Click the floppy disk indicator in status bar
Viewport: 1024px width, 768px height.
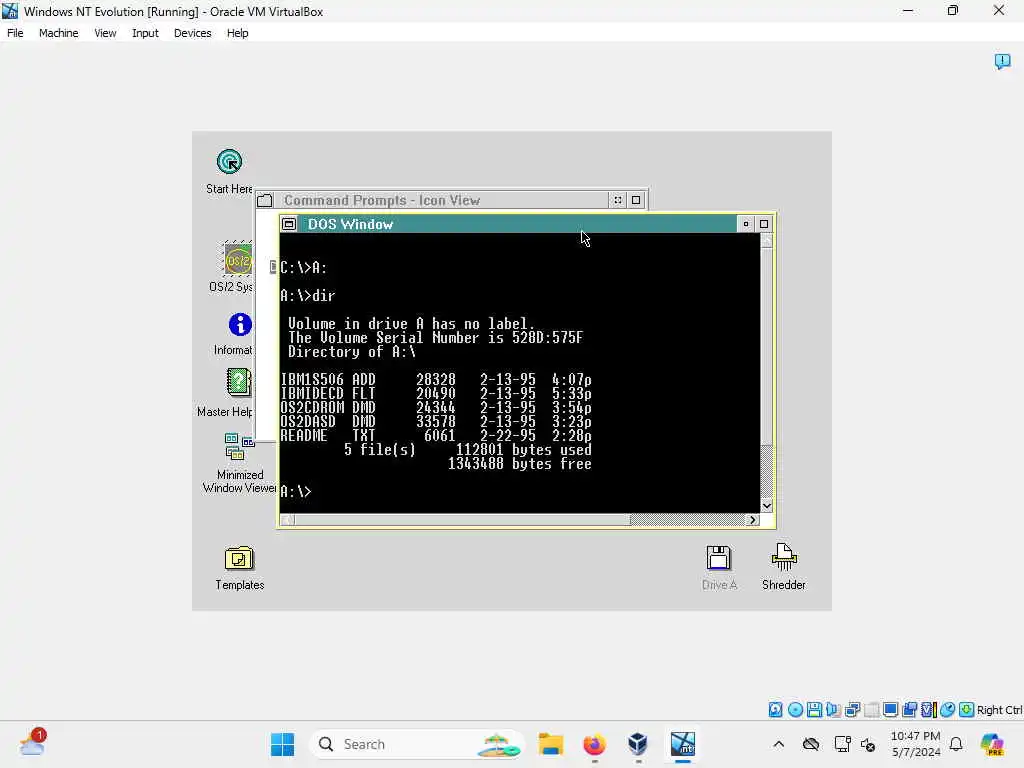click(814, 710)
